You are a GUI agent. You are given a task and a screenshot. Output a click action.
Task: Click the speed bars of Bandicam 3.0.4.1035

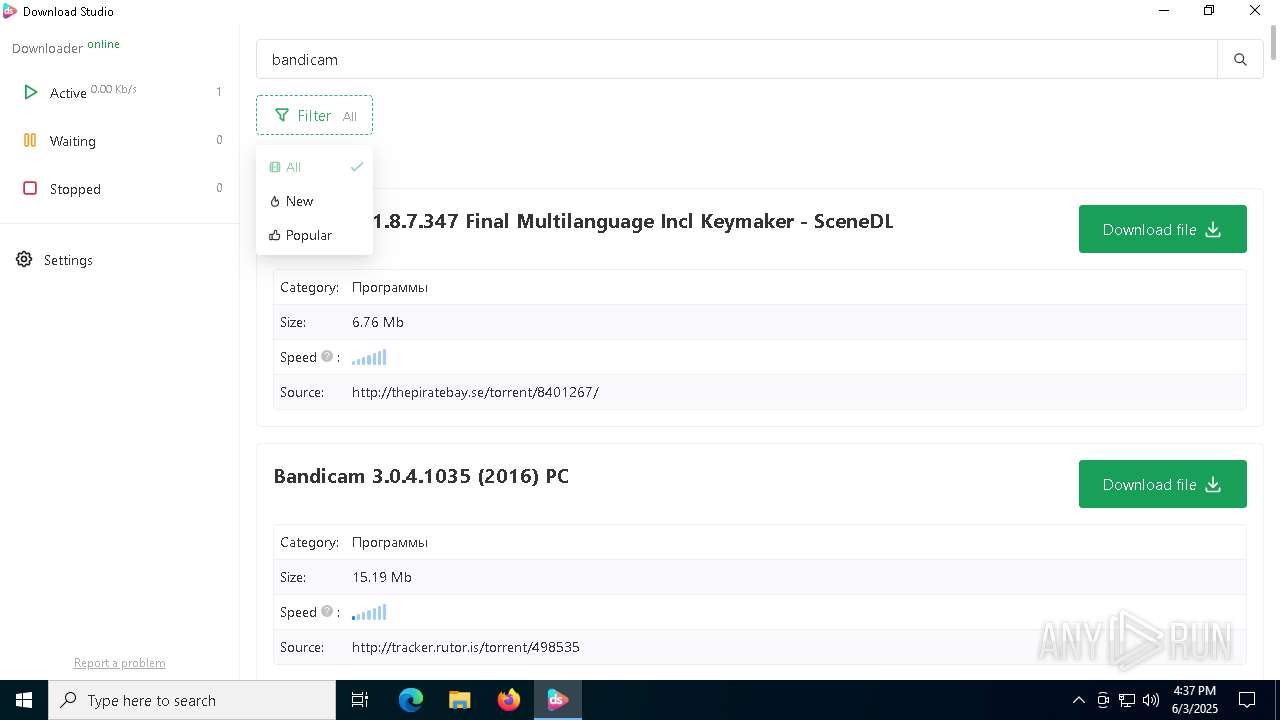(x=369, y=612)
